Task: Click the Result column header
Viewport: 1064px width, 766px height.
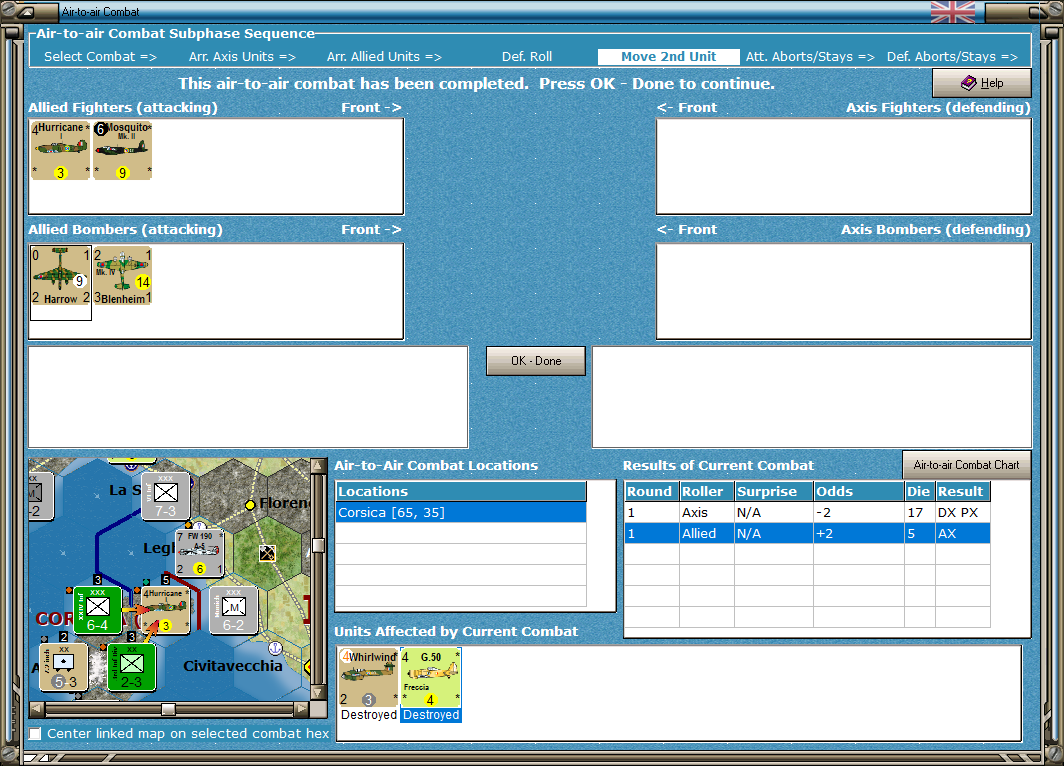Action: pos(962,491)
